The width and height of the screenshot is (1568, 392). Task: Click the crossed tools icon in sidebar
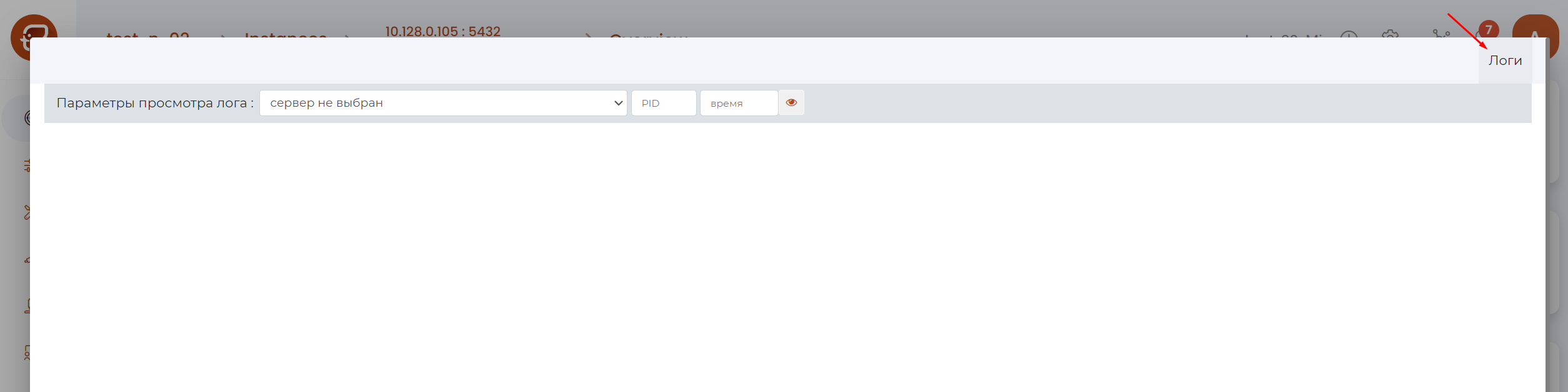pyautogui.click(x=26, y=212)
